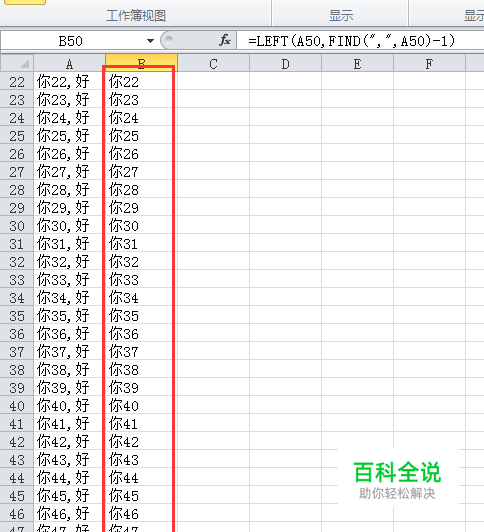
Task: Select column A header
Action: (x=69, y=63)
